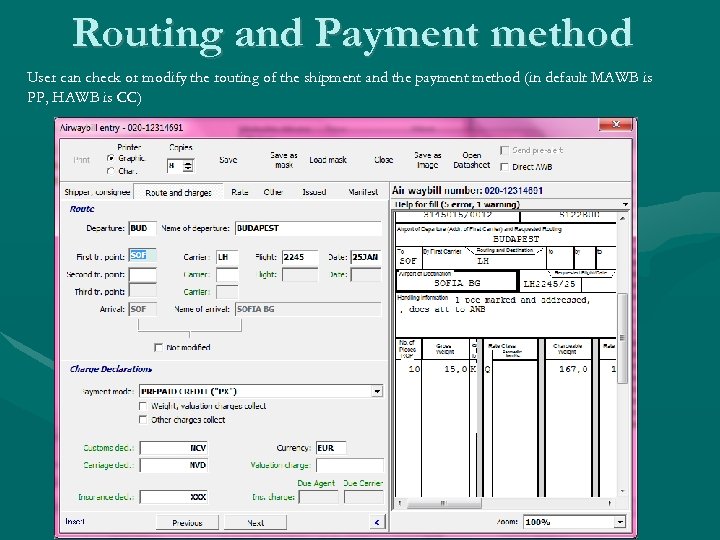Screen dimensions: 720x540
Task: Click BUDAPEST in waybill preview
Action: 516,239
